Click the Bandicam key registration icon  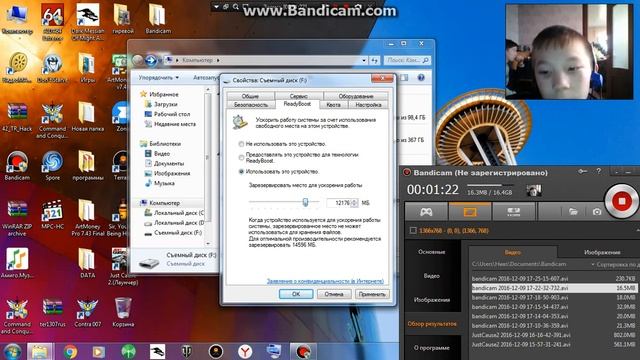pyautogui.click(x=582, y=171)
